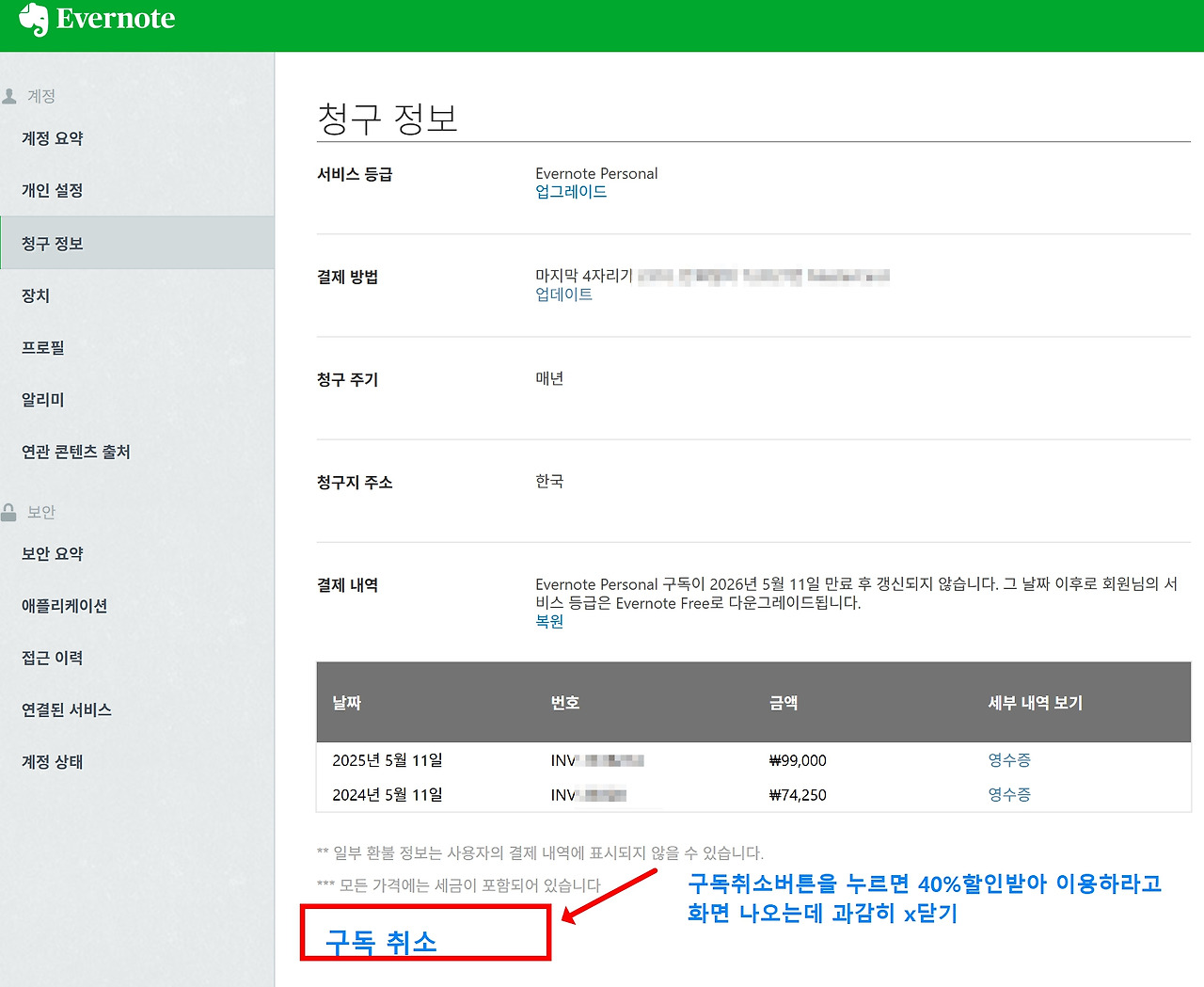Click the 복원 link to restore subscription
Screen dimensions: 1204x987
[x=549, y=622]
